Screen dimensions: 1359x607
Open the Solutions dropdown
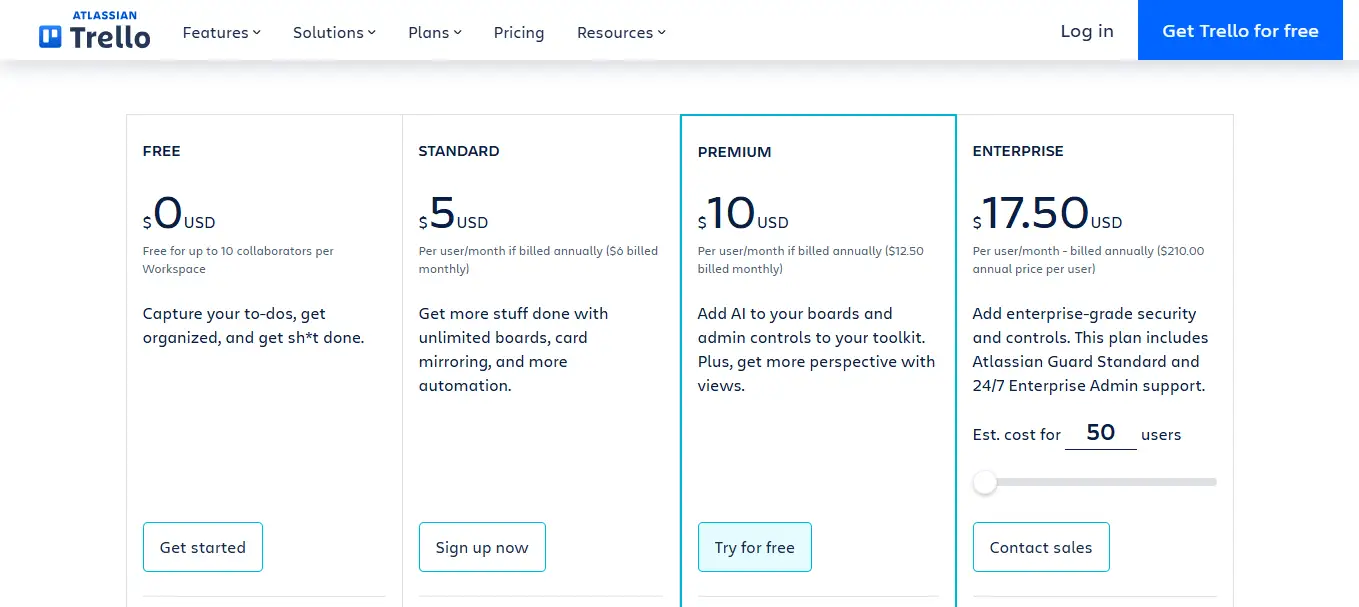[333, 32]
